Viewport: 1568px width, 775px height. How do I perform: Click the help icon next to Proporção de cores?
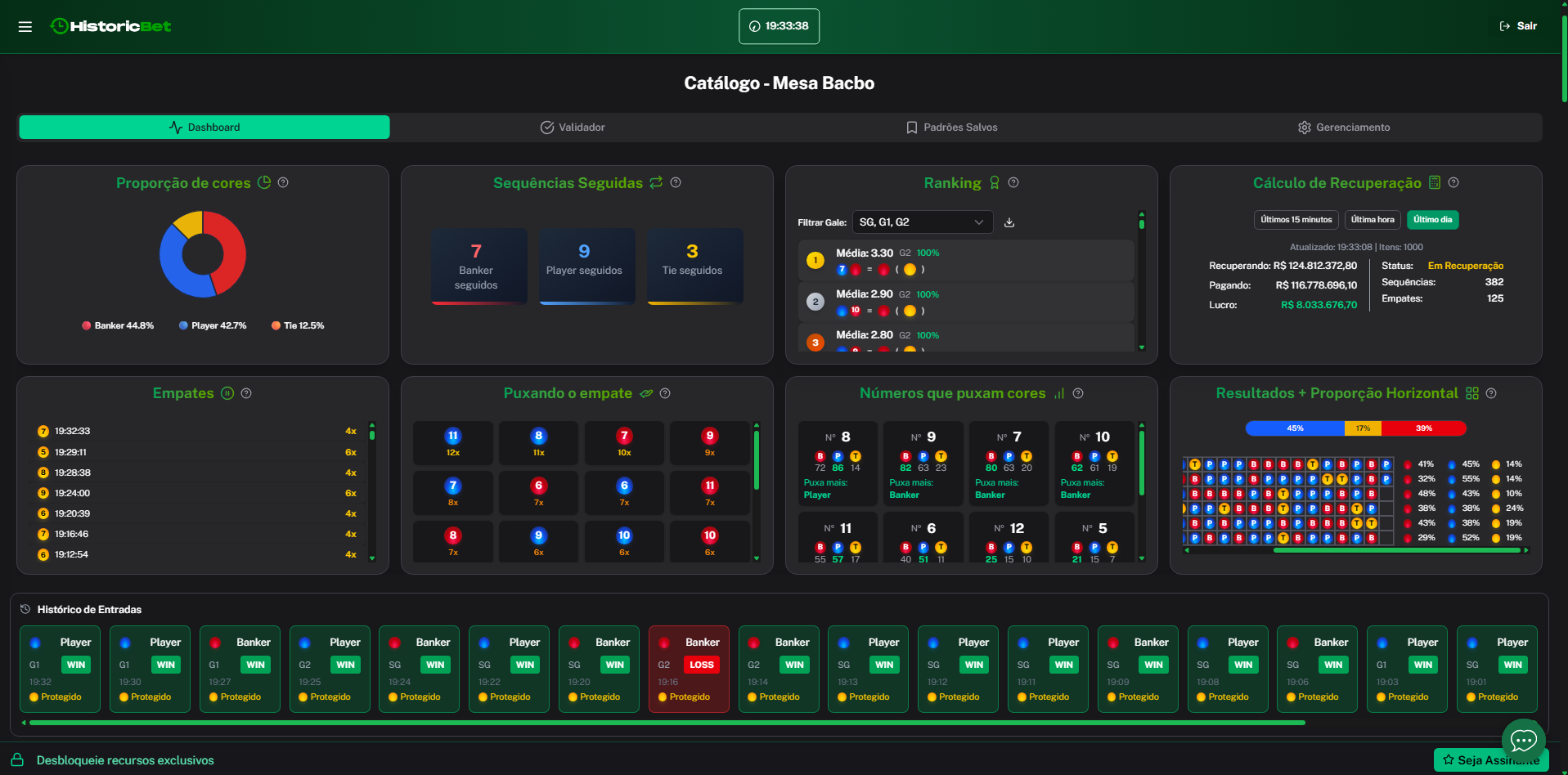tap(283, 182)
